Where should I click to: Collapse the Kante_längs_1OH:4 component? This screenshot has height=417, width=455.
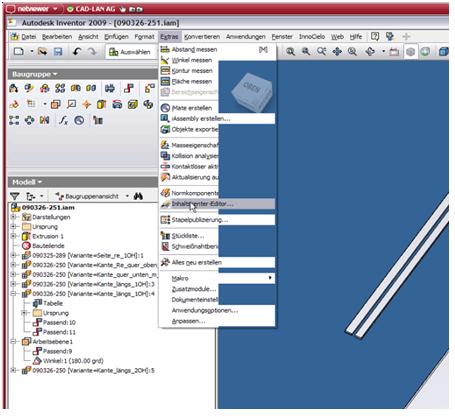pos(13,294)
